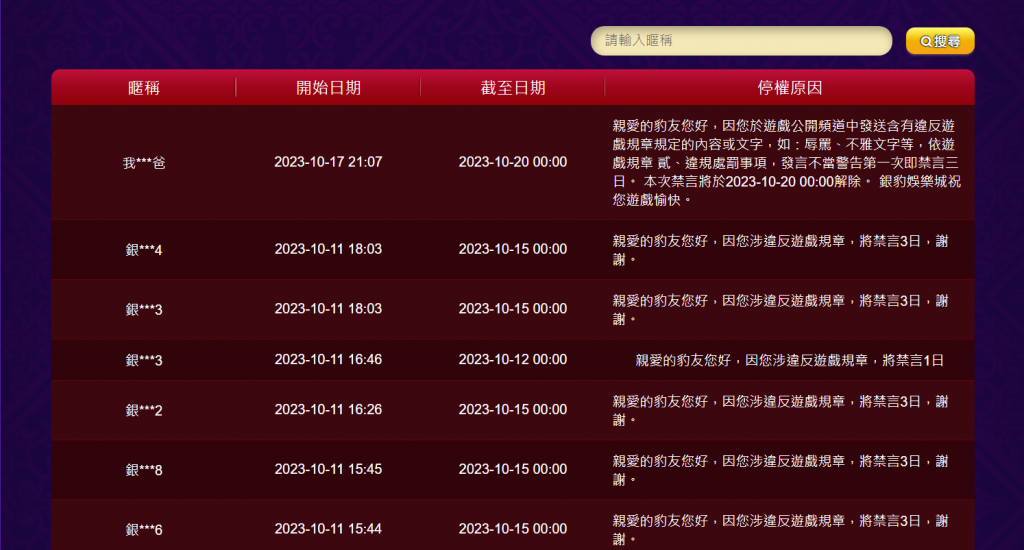
Task: Click the 搜尋 search button
Action: point(940,41)
